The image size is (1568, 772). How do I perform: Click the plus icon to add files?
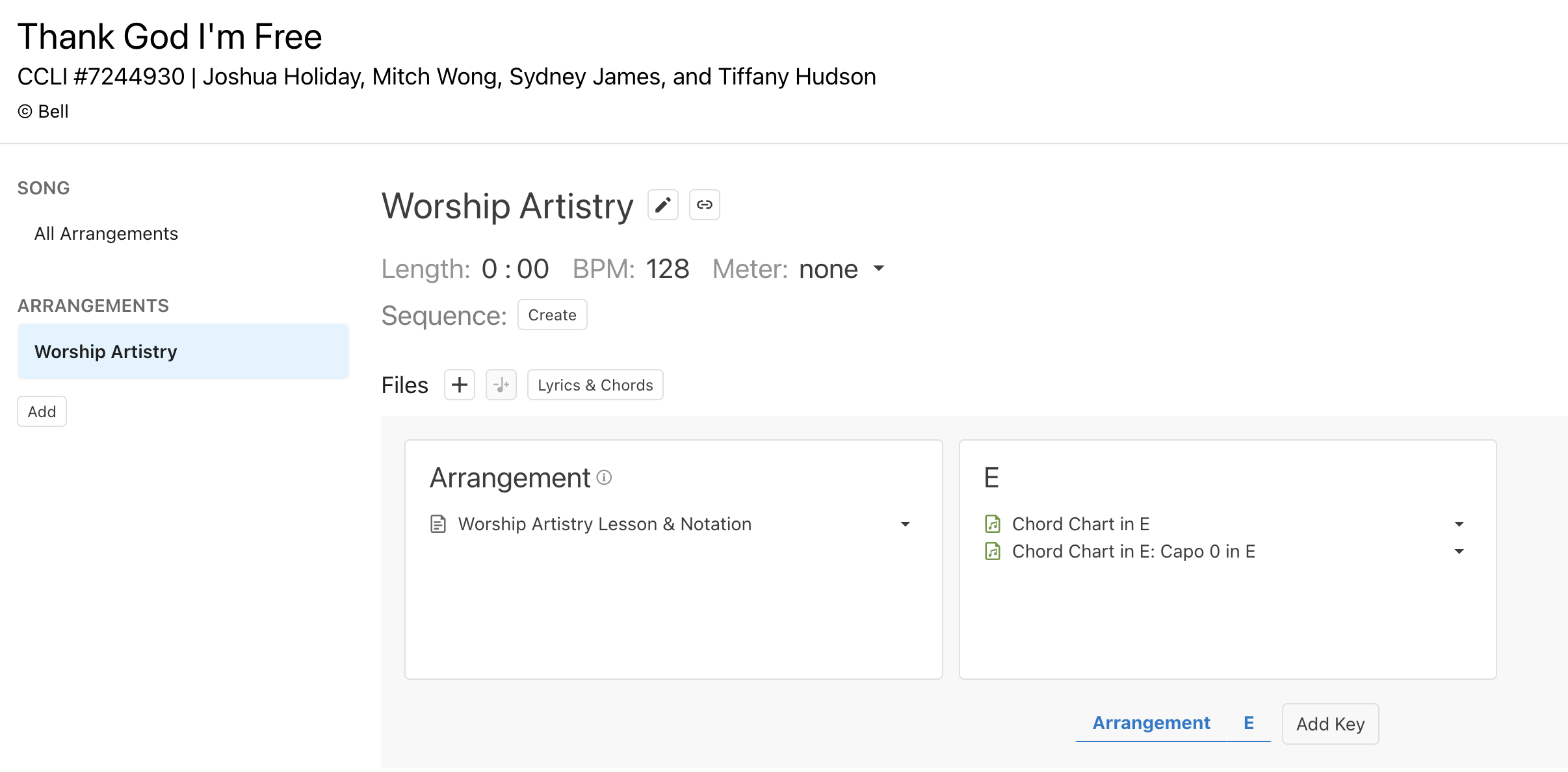coord(460,385)
